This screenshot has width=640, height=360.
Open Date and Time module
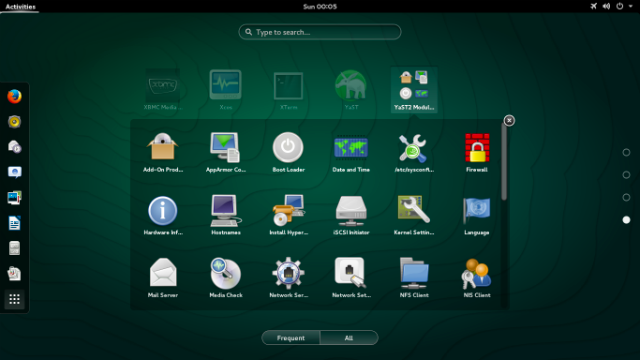coord(351,152)
